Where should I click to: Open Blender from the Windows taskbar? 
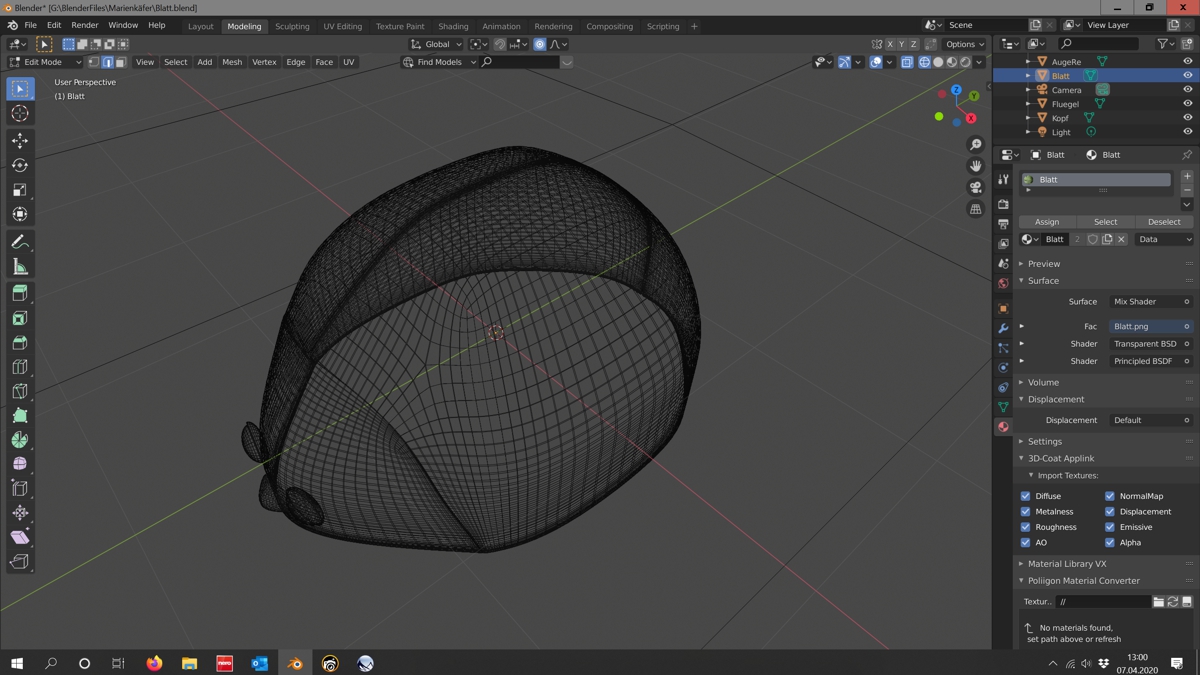pos(295,663)
